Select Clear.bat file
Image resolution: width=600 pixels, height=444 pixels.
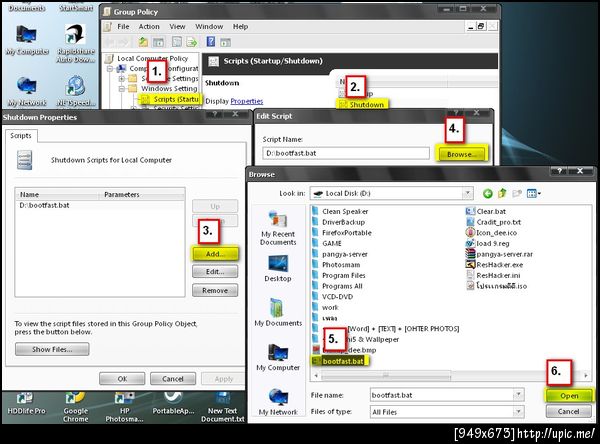(486, 211)
